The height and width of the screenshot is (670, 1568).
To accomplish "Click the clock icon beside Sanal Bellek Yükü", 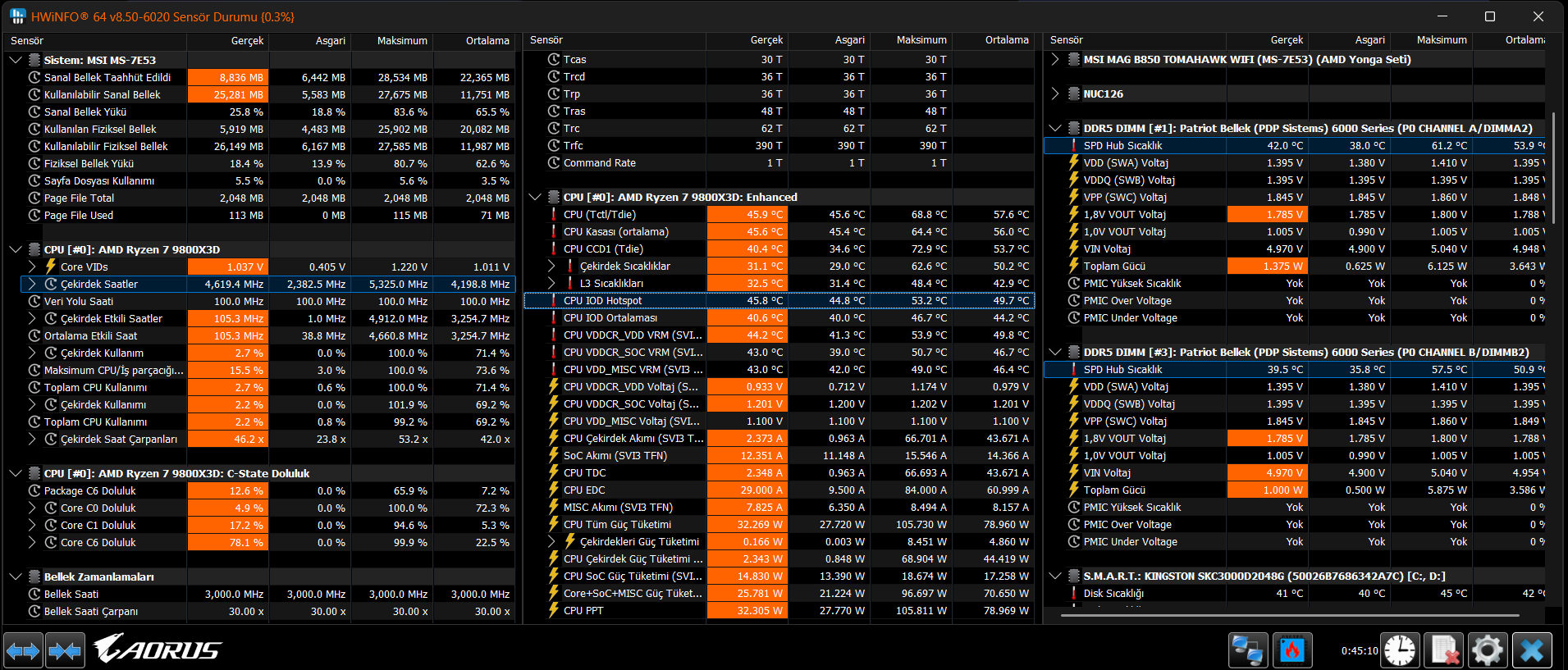I will click(x=34, y=112).
